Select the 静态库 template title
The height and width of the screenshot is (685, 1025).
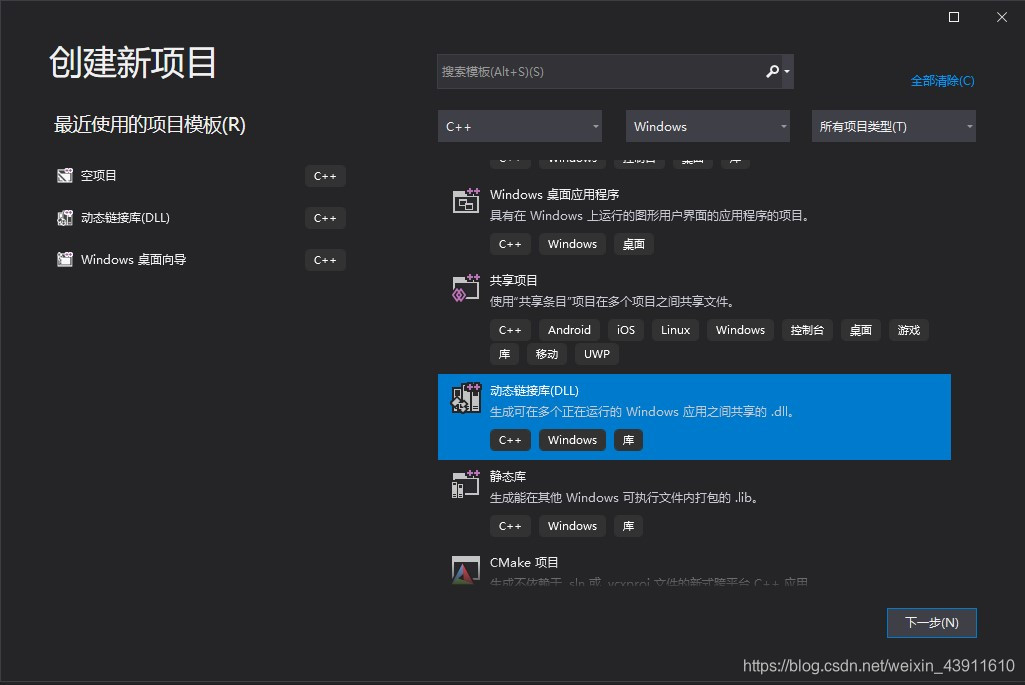508,476
